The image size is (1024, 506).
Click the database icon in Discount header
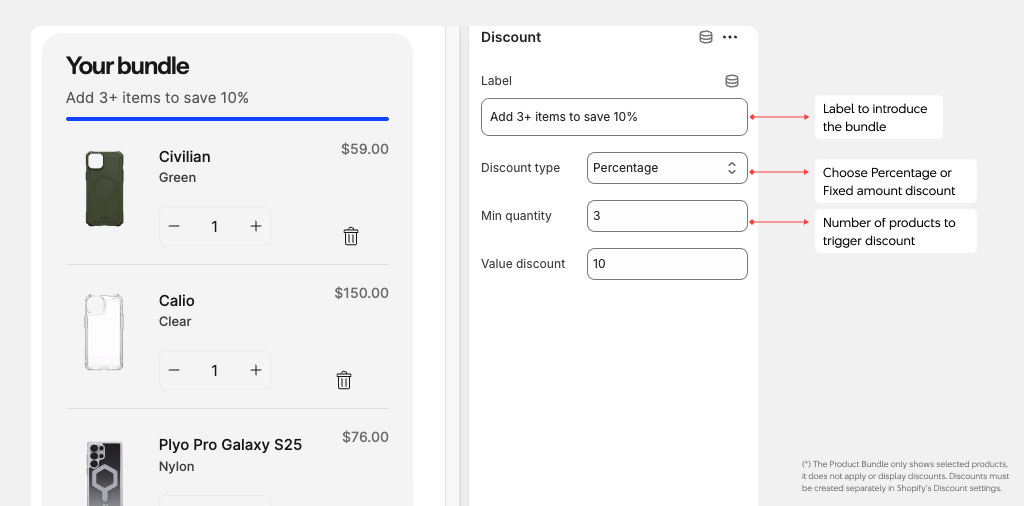tap(706, 37)
